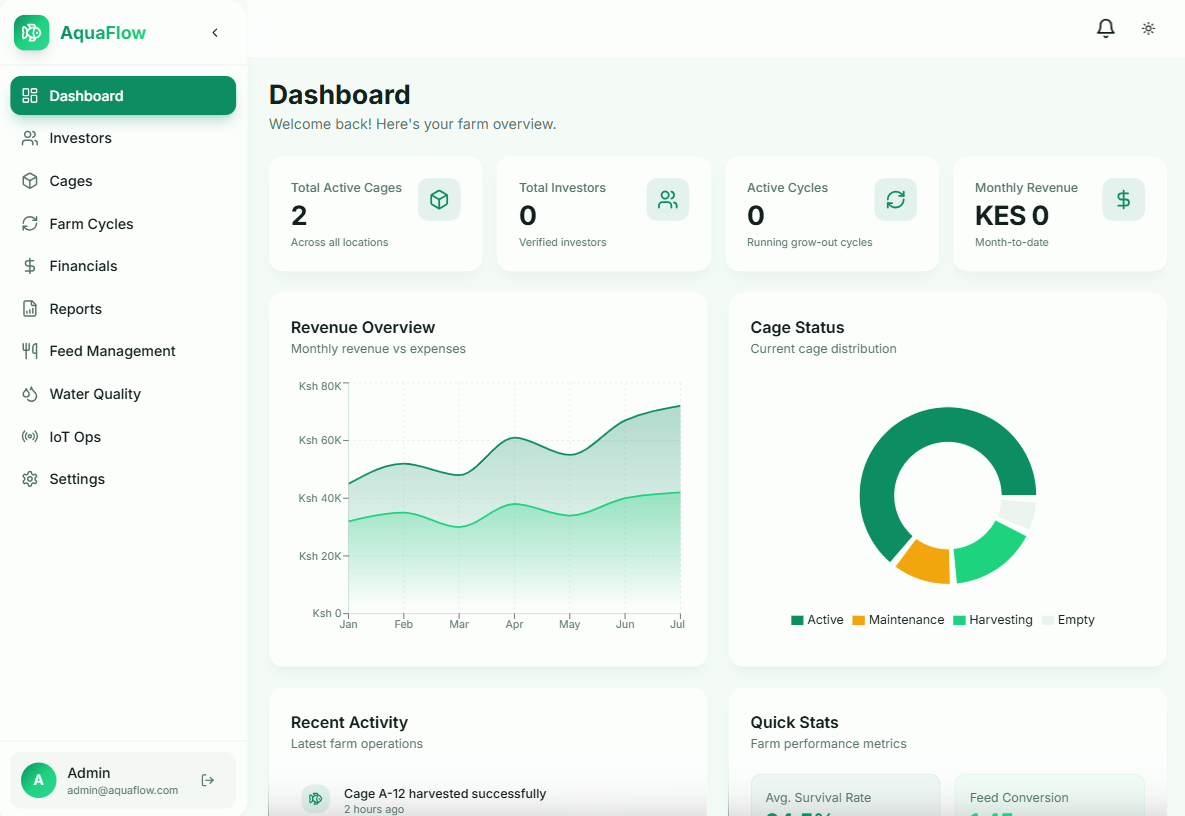Click the Investors people icon in the sidebar
Screen dimensions: 1185x816
(x=29, y=138)
